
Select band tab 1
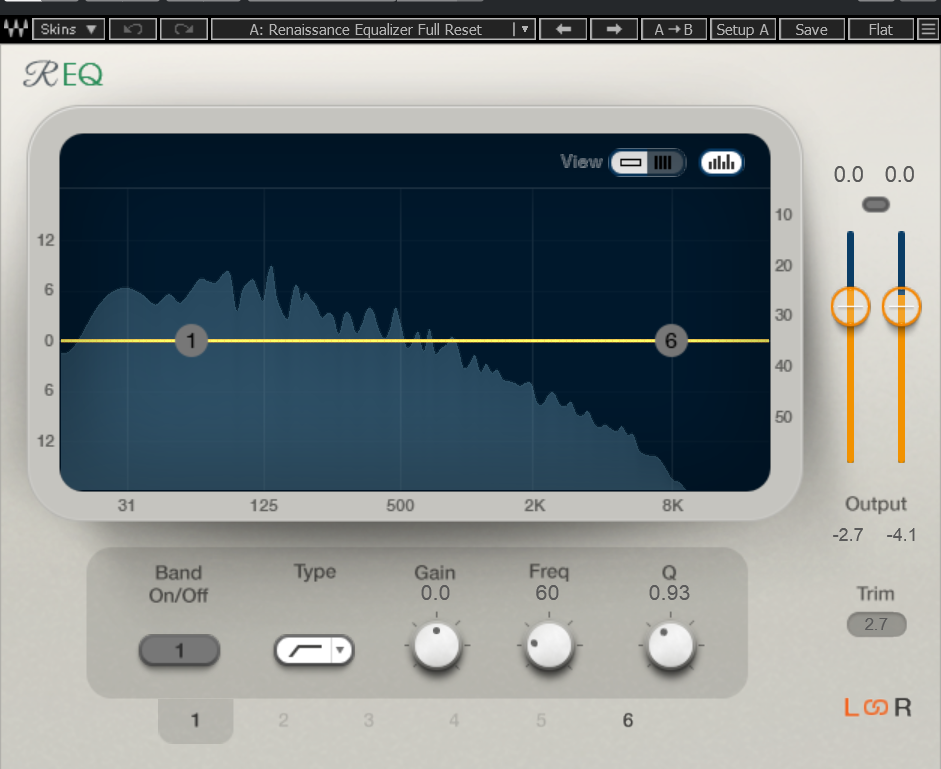196,720
